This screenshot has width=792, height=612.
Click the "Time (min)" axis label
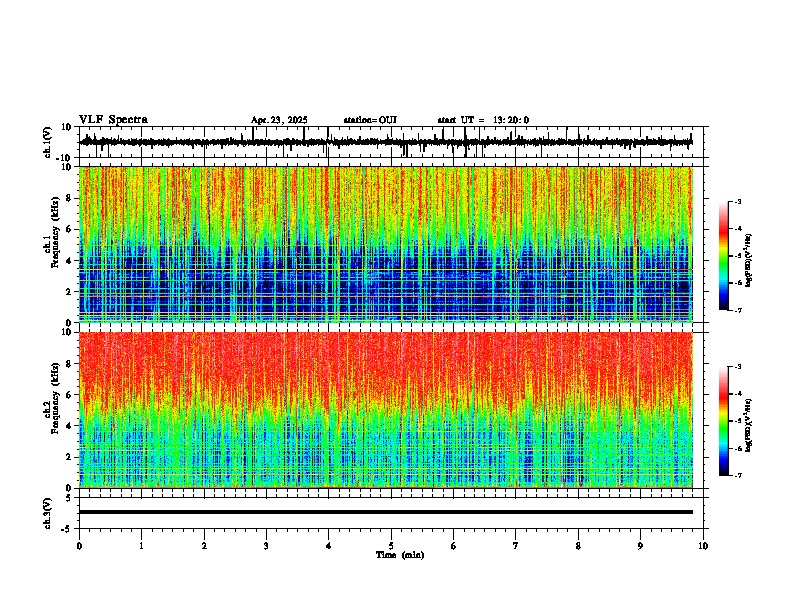(x=400, y=555)
